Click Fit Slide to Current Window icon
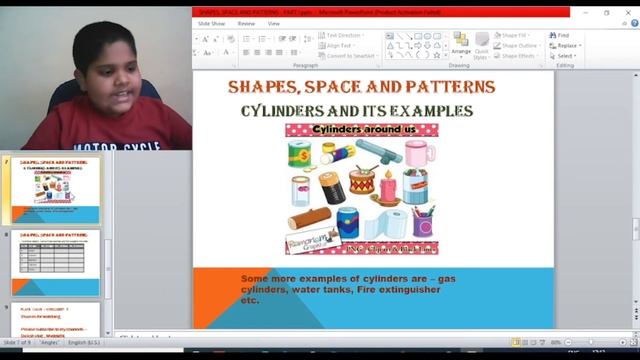Viewport: 640px width, 360px height. click(634, 342)
